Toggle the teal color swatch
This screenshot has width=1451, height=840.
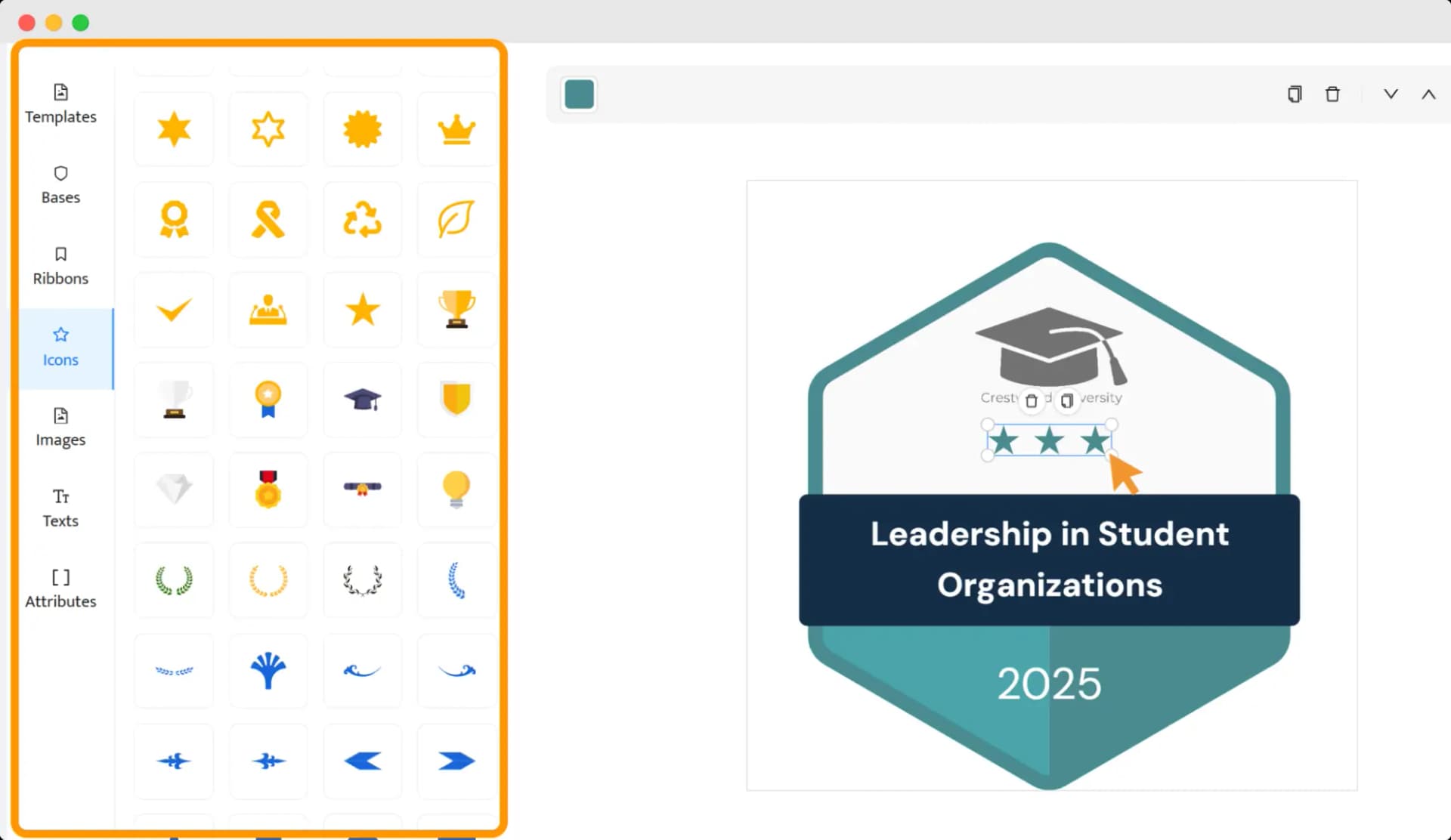click(x=580, y=94)
